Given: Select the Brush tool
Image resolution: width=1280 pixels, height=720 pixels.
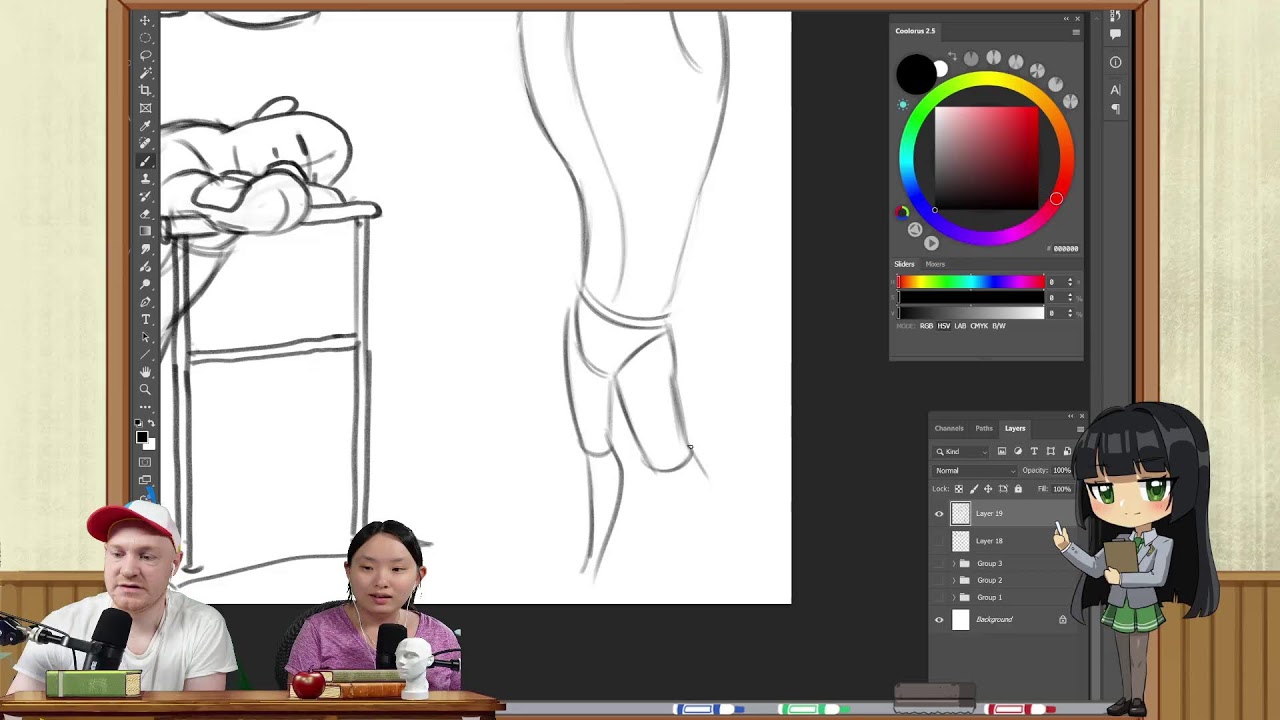Looking at the screenshot, I should coord(145,161).
